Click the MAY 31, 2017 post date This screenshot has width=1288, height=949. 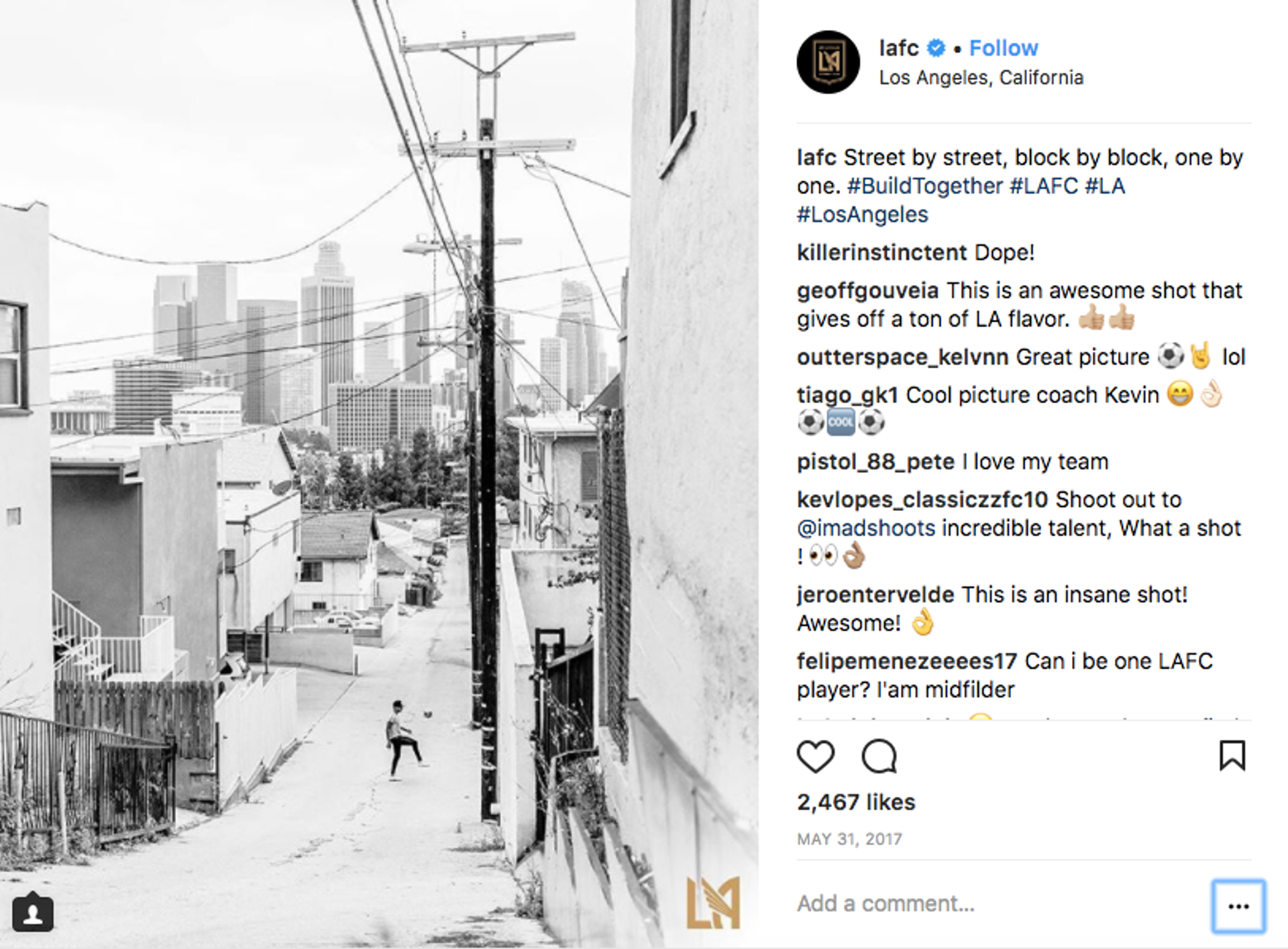point(849,839)
